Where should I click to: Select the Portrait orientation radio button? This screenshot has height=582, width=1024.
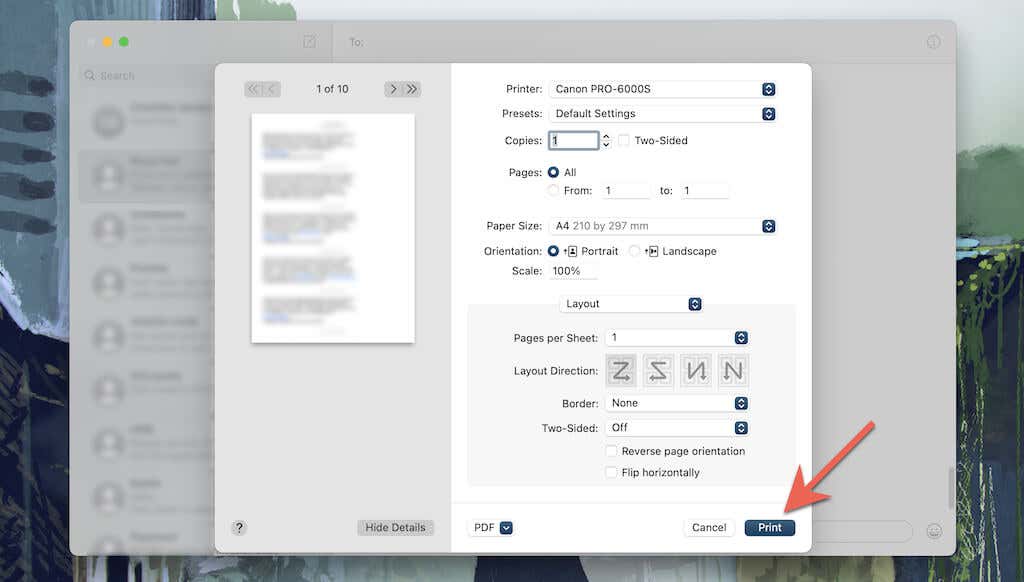[x=553, y=251]
